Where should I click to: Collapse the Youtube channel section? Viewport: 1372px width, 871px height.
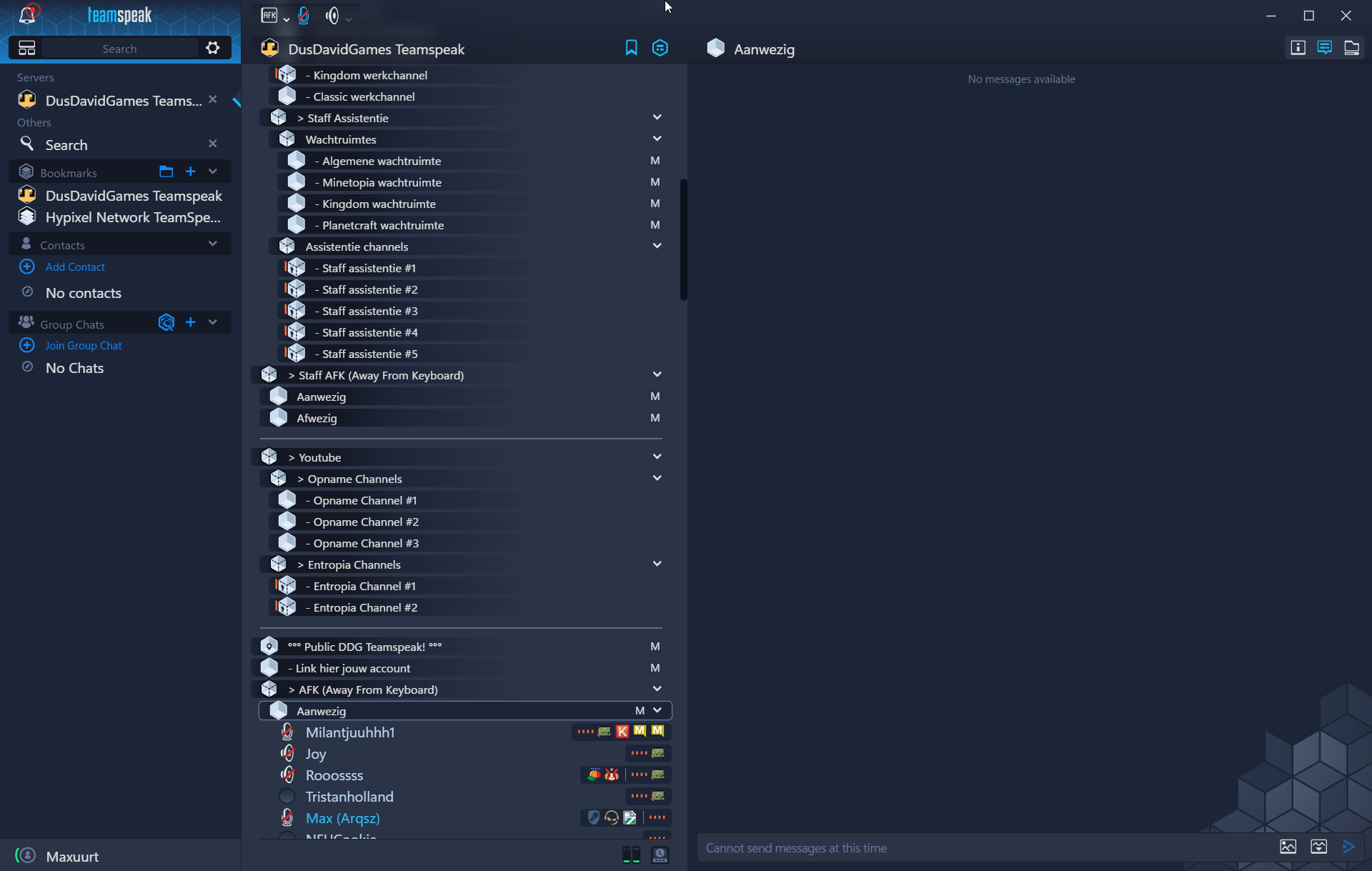(x=657, y=457)
